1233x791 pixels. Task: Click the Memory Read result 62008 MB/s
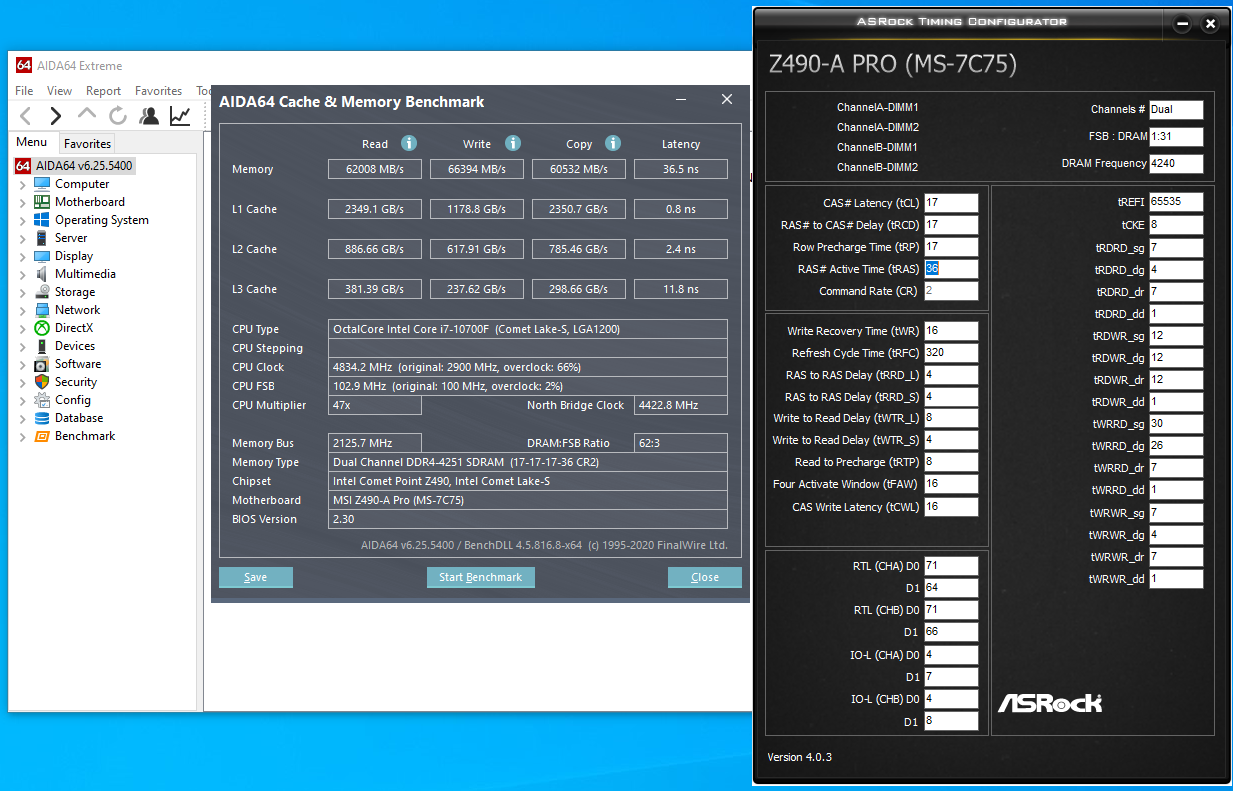click(x=375, y=169)
